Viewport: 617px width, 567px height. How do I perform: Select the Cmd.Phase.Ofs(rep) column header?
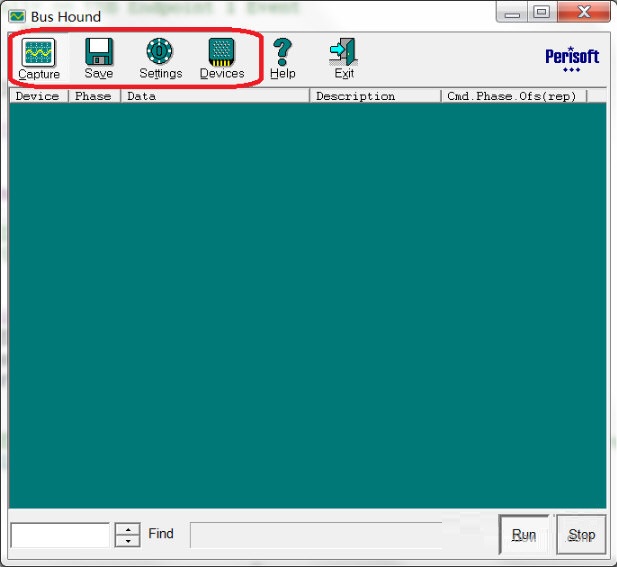tap(514, 96)
